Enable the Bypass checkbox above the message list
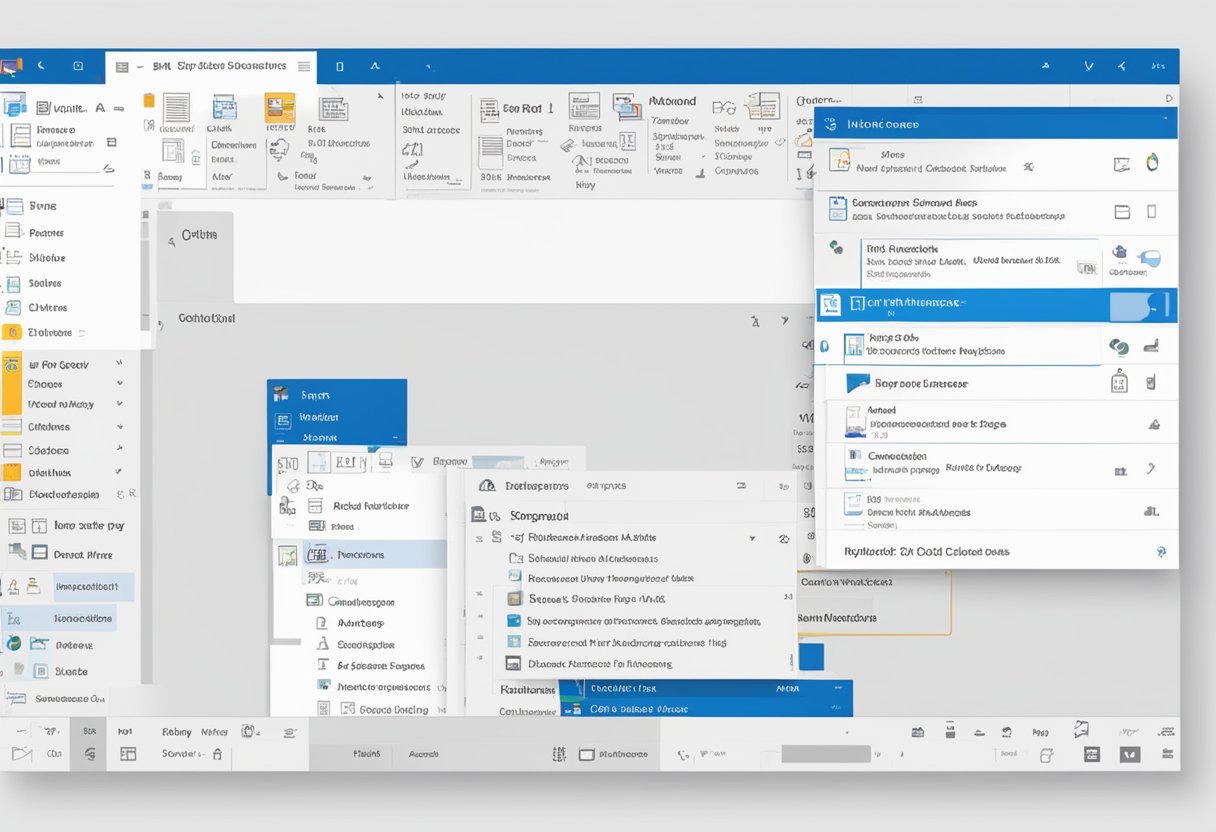 point(416,462)
